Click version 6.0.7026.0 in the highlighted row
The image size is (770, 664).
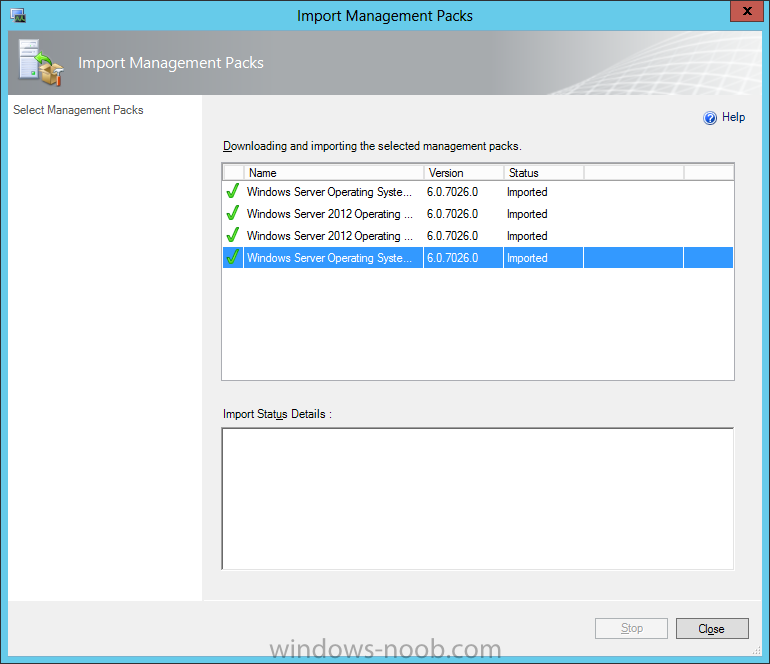click(452, 258)
